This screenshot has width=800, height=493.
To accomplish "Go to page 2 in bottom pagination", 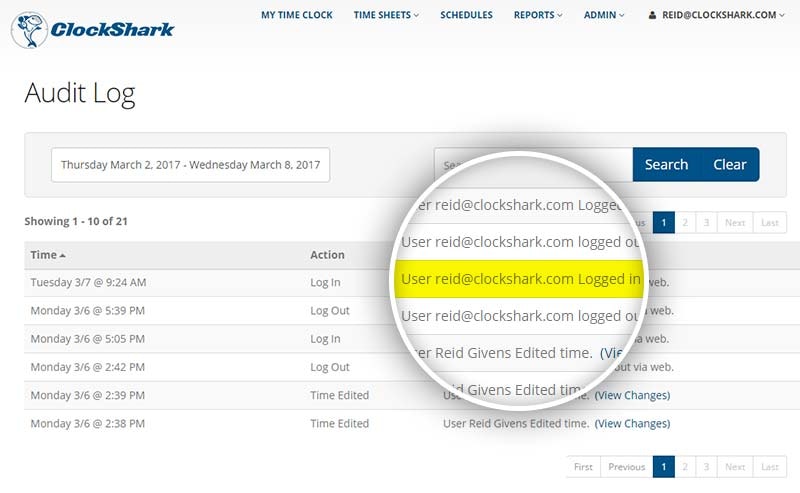I will coord(685,466).
